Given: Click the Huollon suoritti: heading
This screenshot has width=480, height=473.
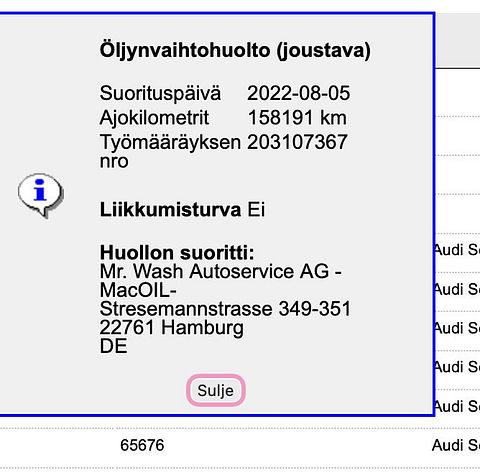Looking at the screenshot, I should pyautogui.click(x=177, y=253).
